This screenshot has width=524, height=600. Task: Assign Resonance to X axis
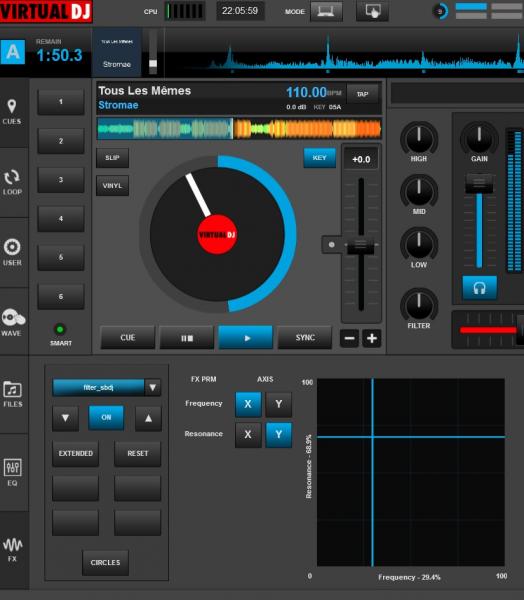point(248,435)
